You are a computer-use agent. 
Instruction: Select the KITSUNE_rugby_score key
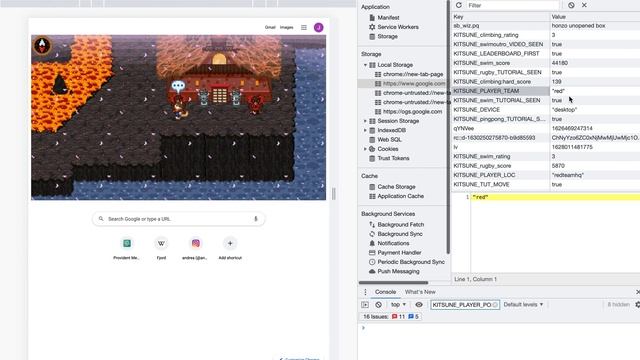pos(482,166)
